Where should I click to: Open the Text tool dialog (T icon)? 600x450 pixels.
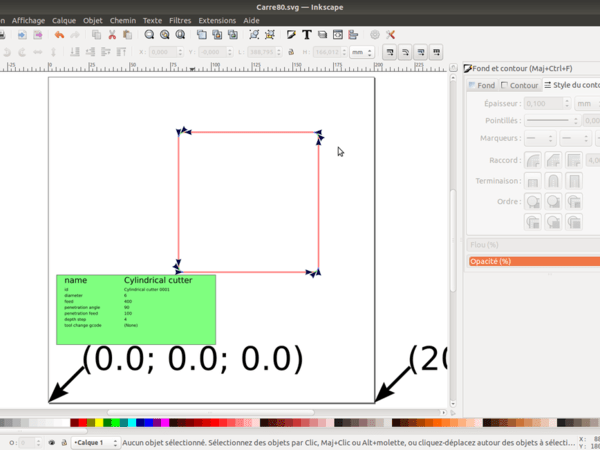pos(307,35)
